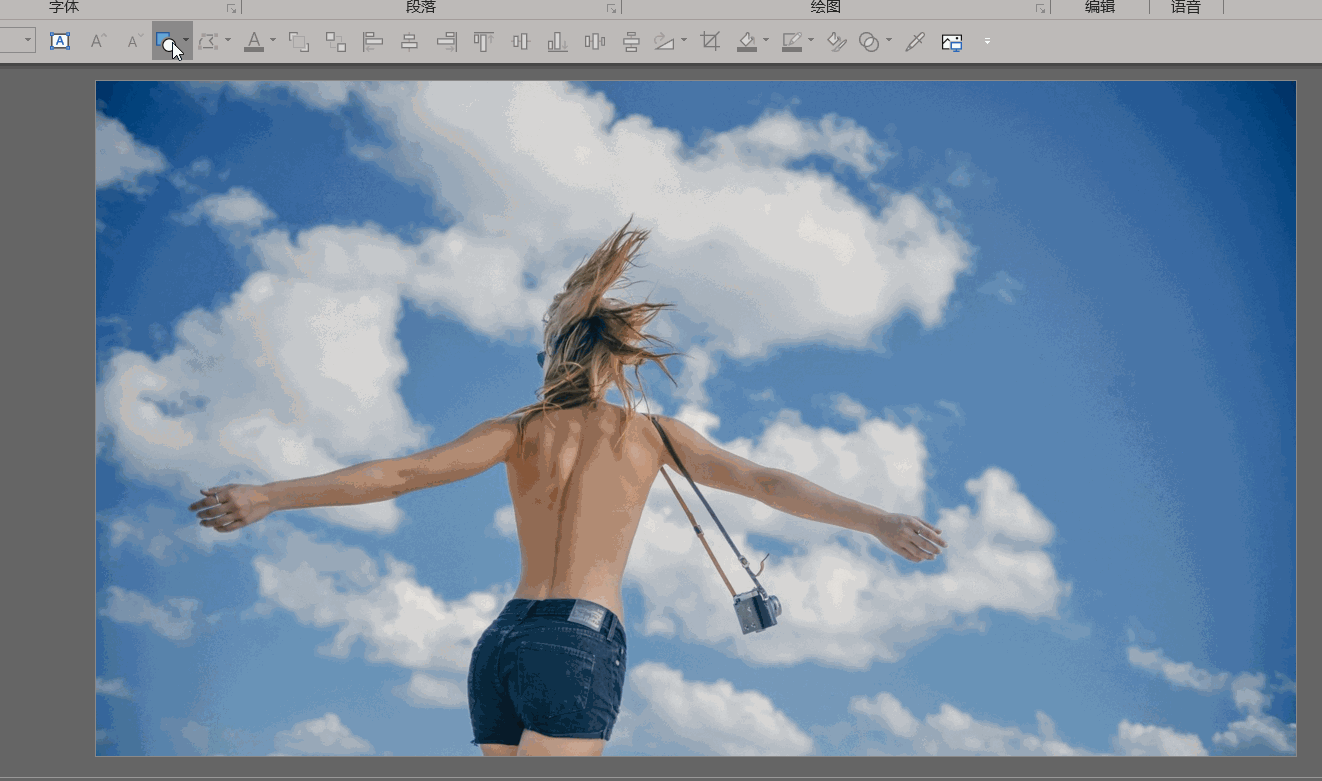
Task: Open the Rotate dropdown arrow
Action: [684, 41]
